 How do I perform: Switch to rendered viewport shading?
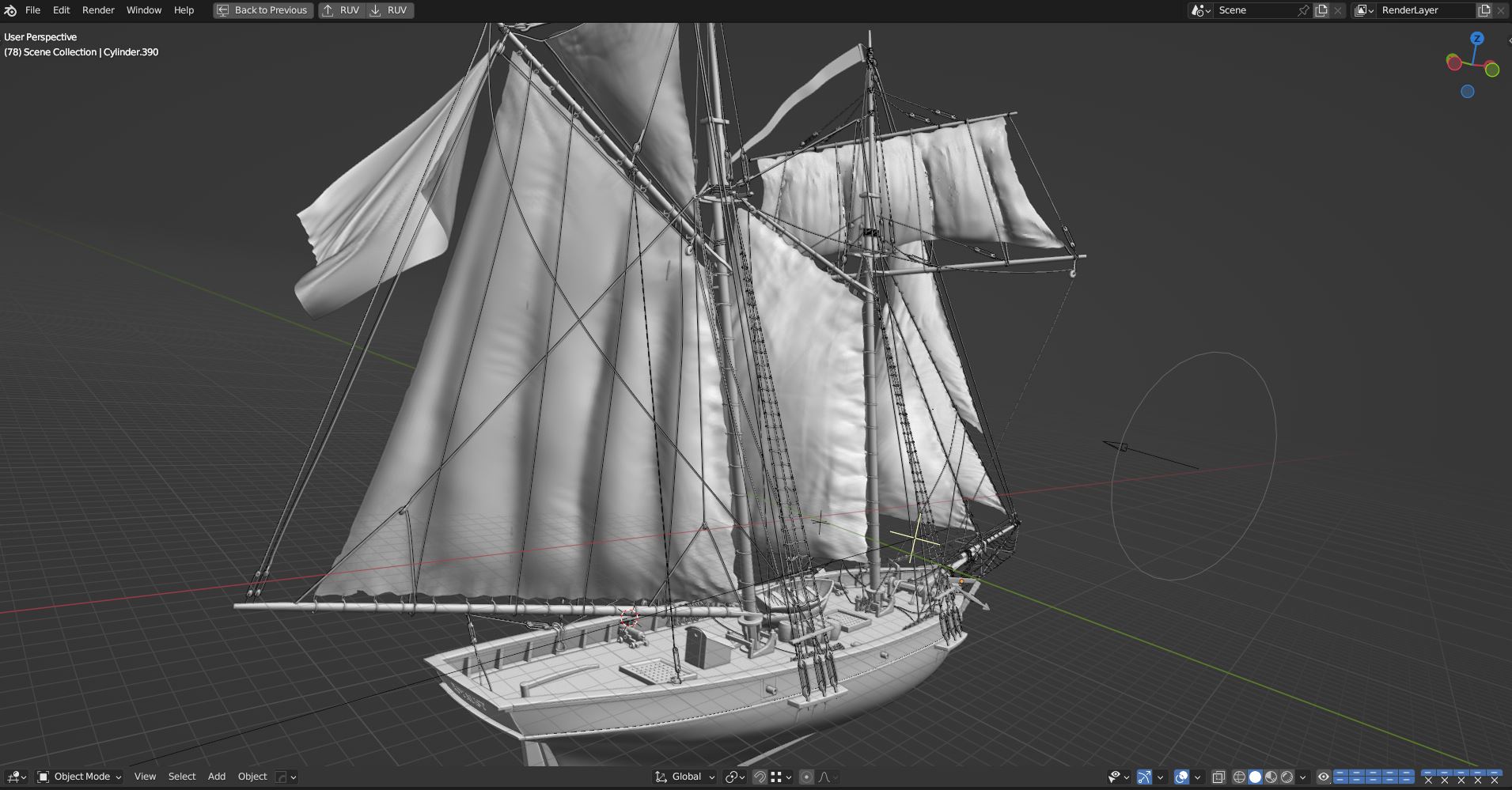tap(1287, 777)
